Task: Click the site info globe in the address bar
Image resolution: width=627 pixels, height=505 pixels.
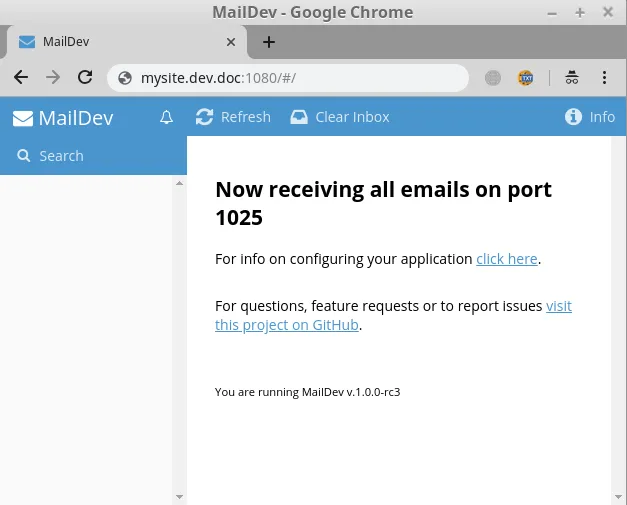Action: point(125,78)
